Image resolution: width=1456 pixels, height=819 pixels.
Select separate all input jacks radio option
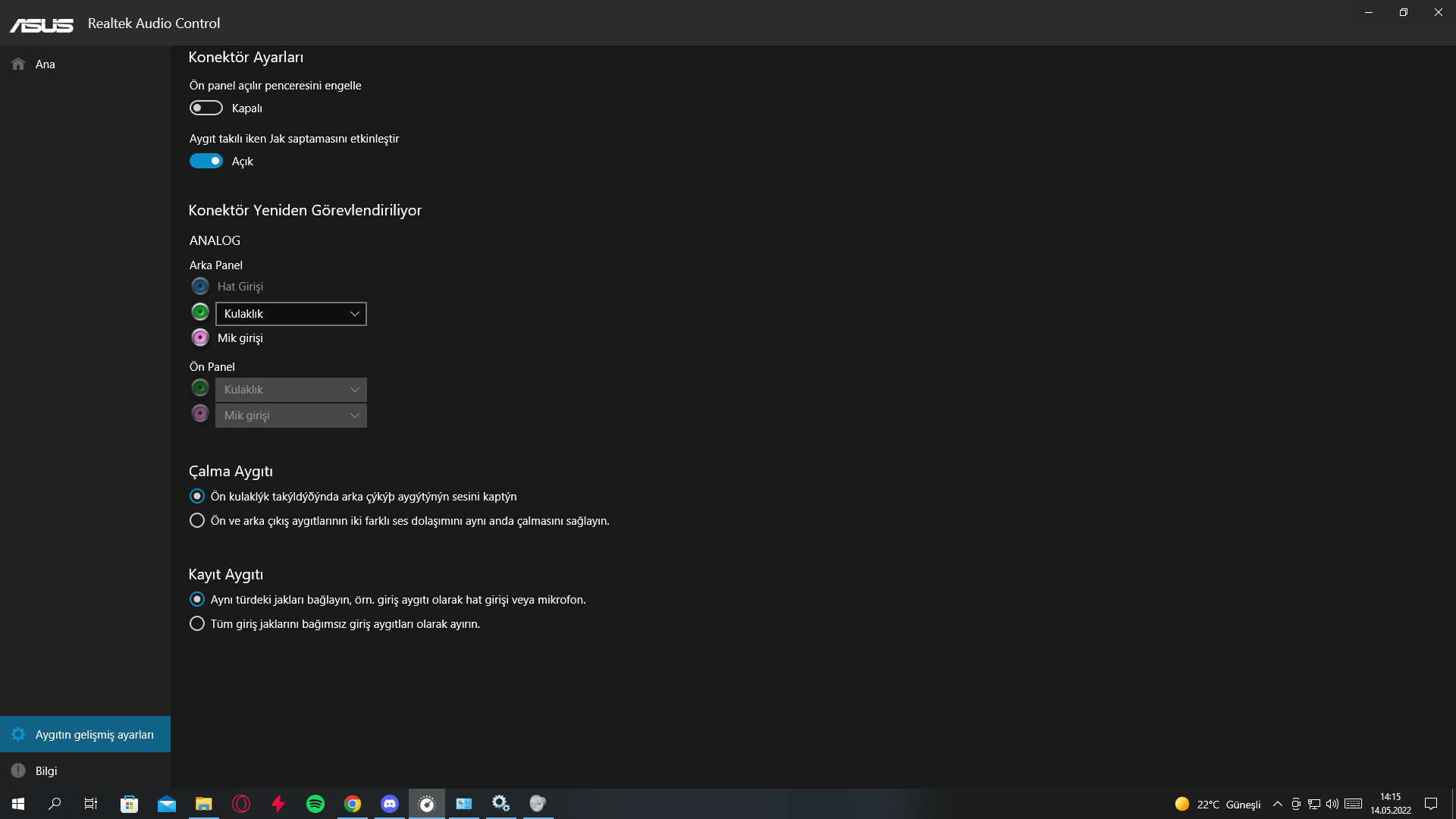(x=197, y=624)
